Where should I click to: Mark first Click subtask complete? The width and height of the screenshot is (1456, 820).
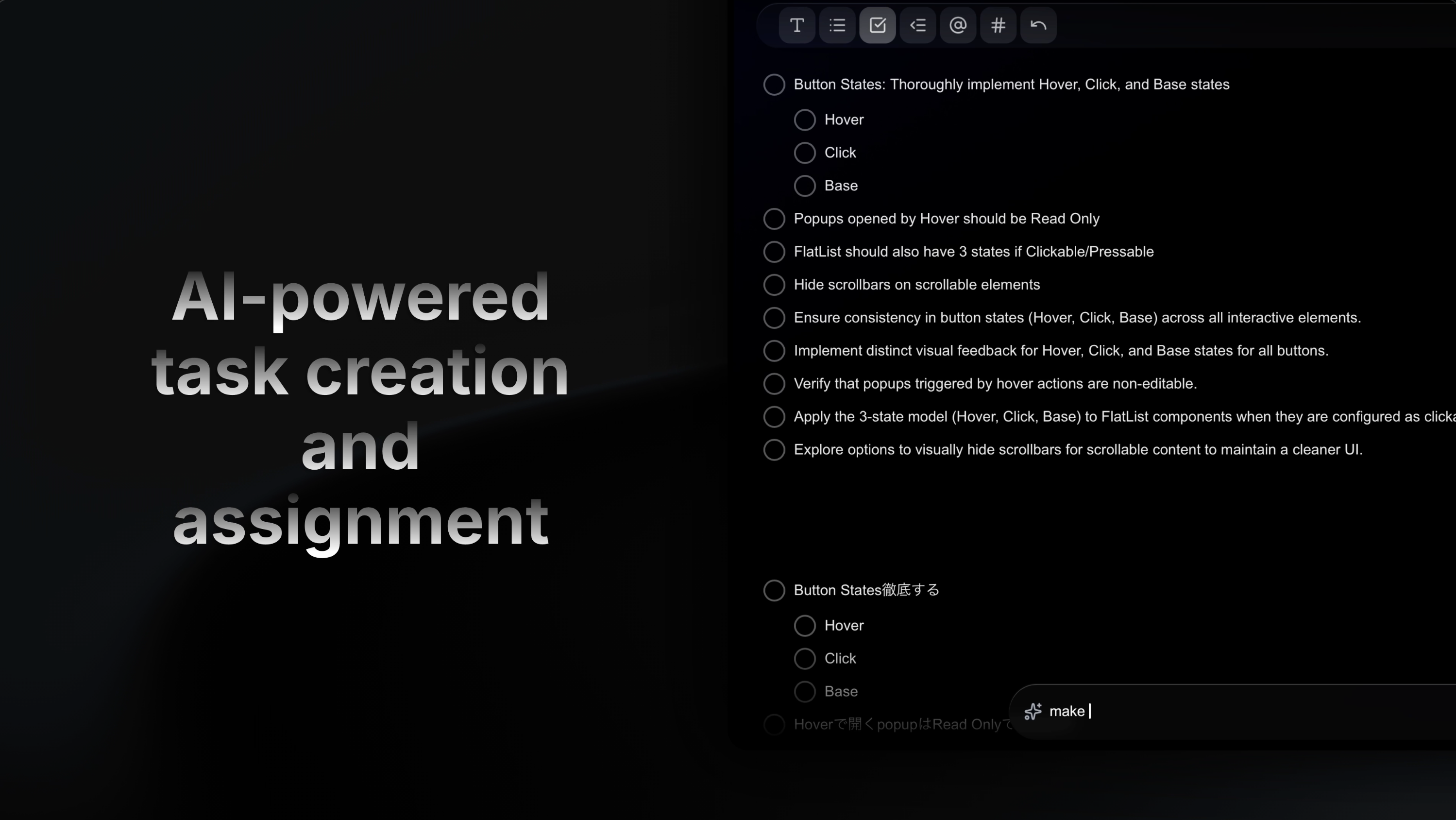coord(804,153)
